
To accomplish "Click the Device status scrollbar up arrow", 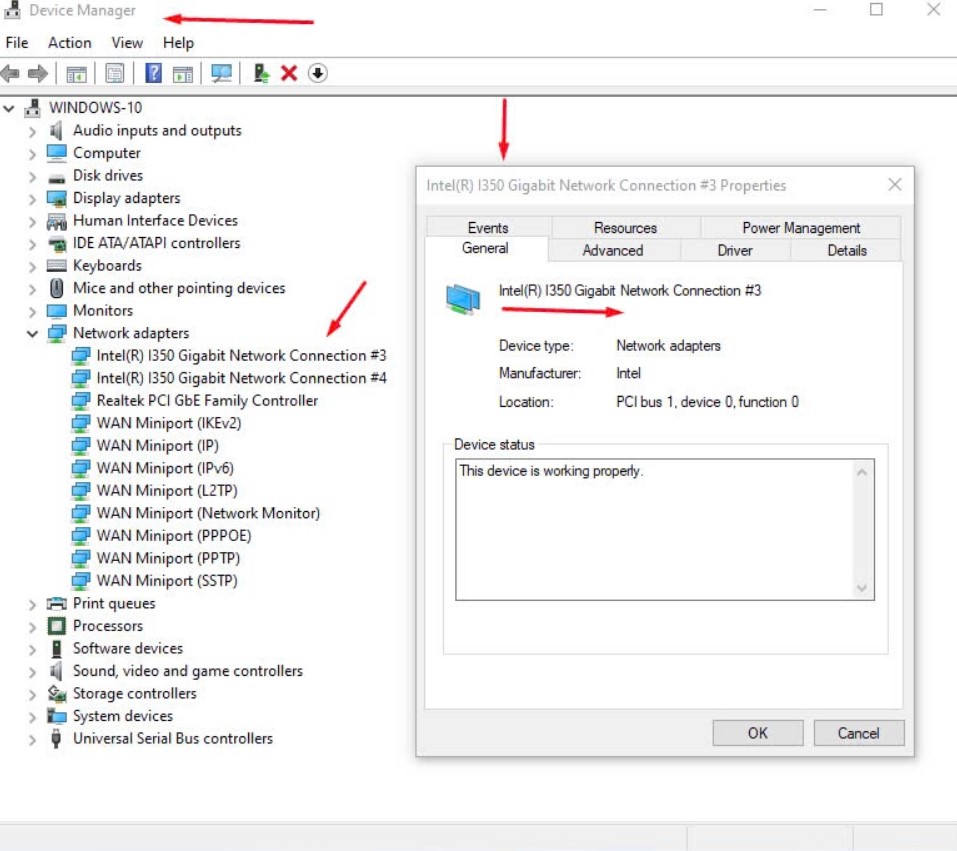I will tap(862, 472).
